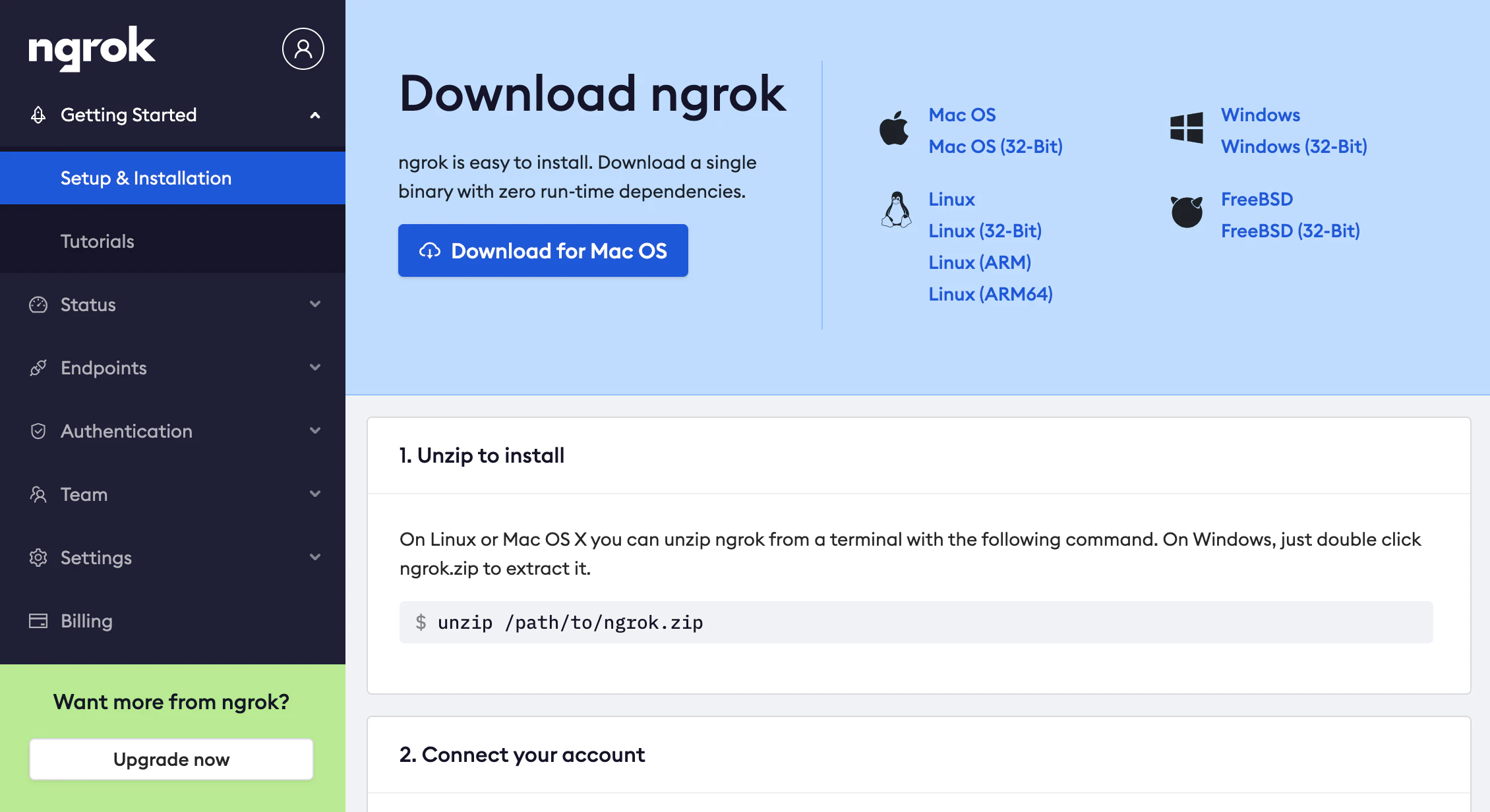Click the Team people icon
The height and width of the screenshot is (812, 1490).
point(38,494)
